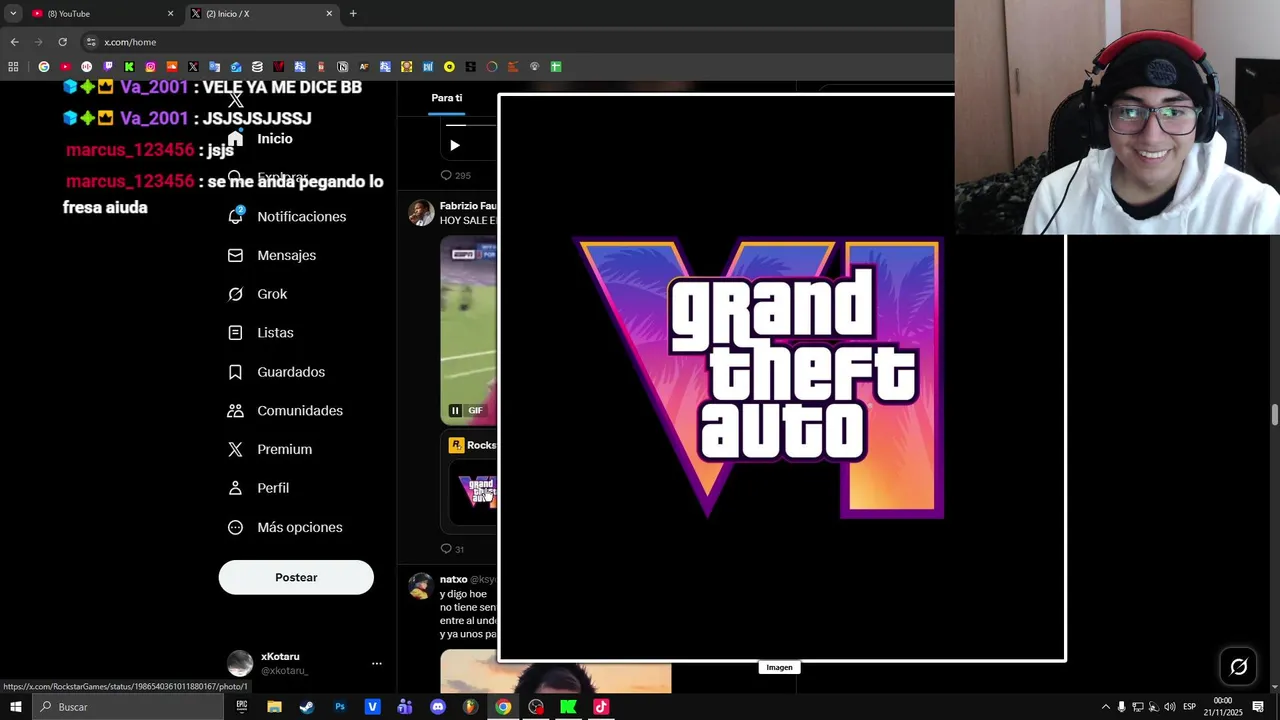
Task: Open natxo's profile avatar
Action: [x=421, y=585]
